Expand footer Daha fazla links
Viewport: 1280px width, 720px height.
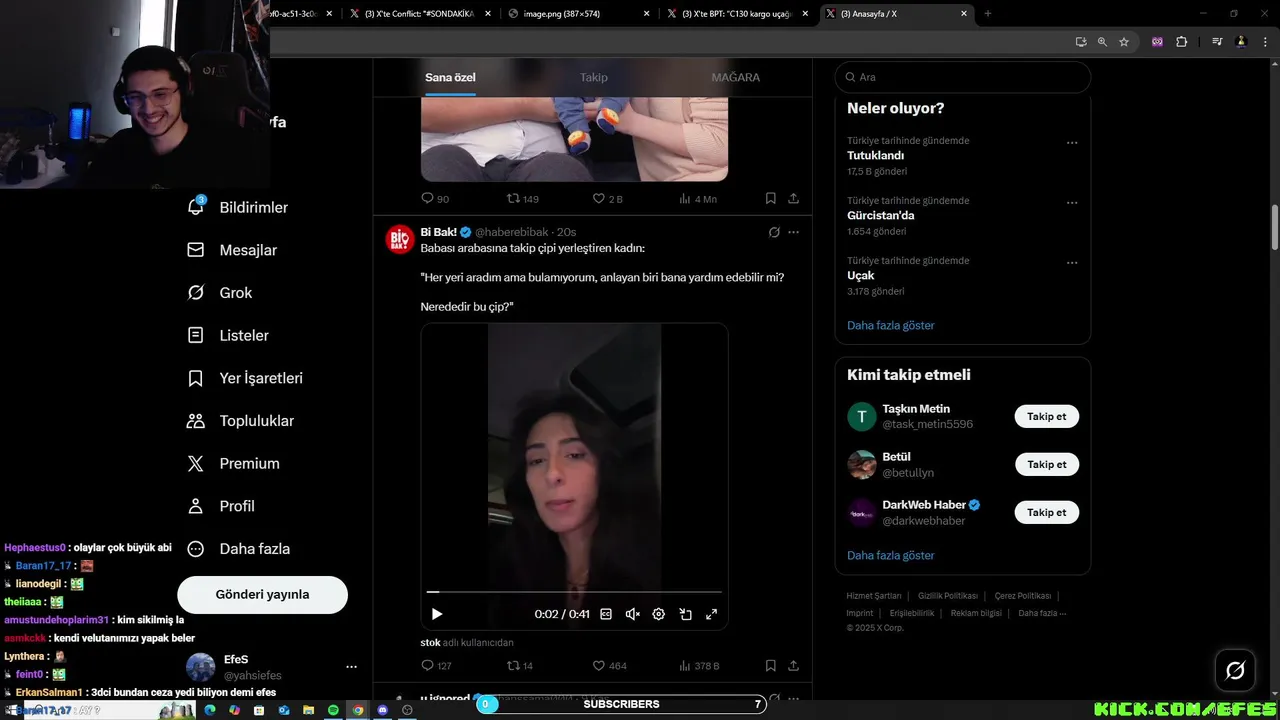tap(1042, 613)
